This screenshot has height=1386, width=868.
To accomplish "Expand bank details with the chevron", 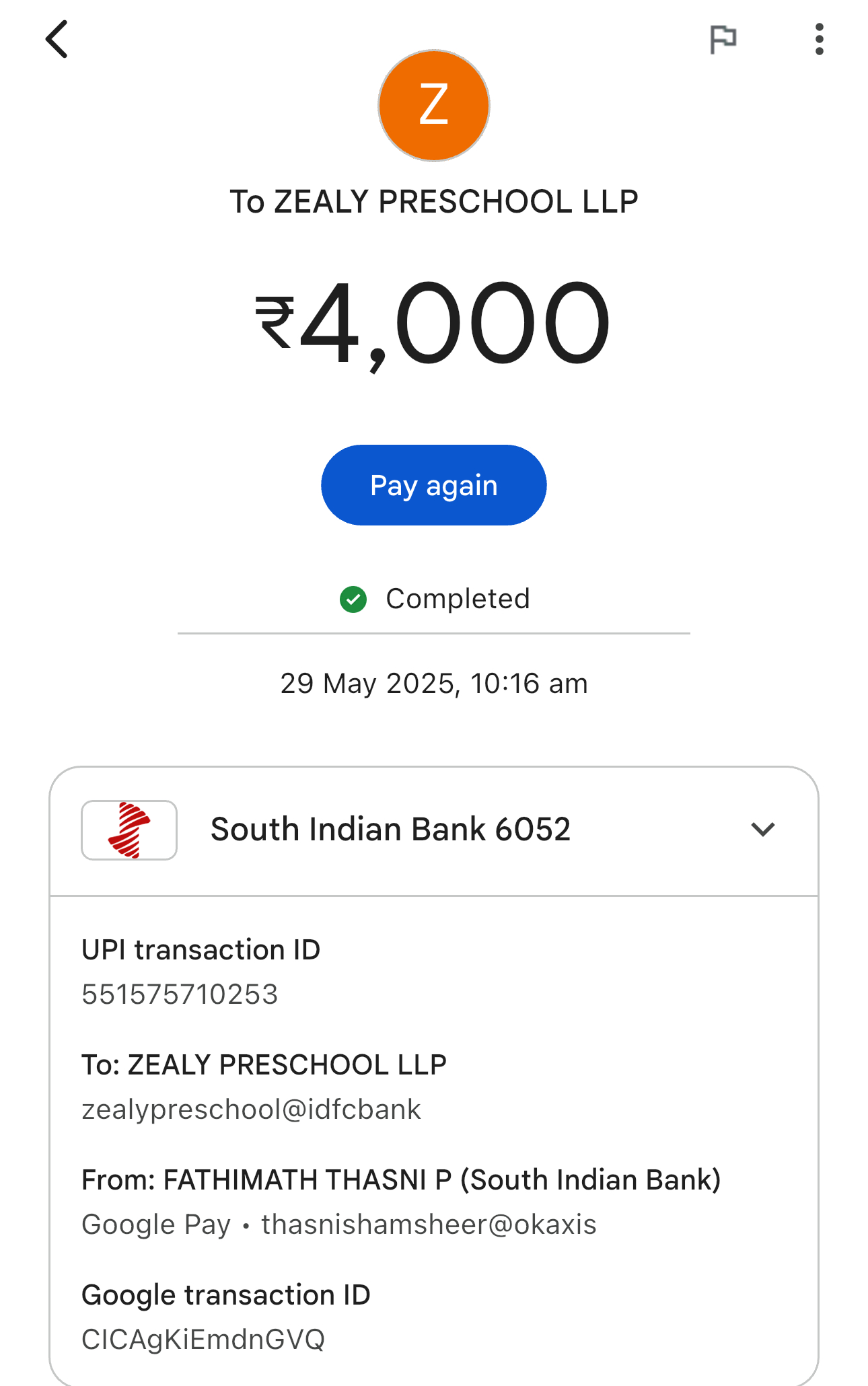I will 763,830.
